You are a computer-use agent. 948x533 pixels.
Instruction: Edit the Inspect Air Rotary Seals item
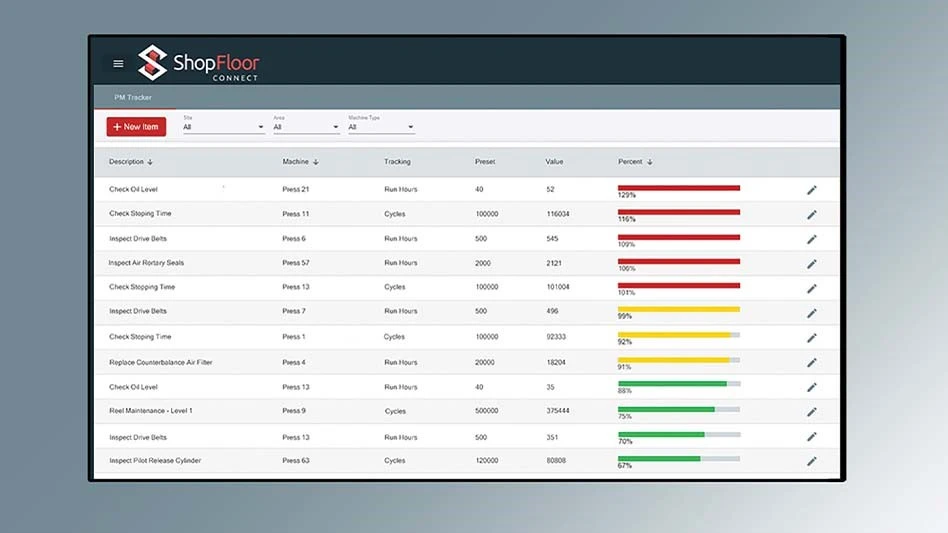coord(812,264)
